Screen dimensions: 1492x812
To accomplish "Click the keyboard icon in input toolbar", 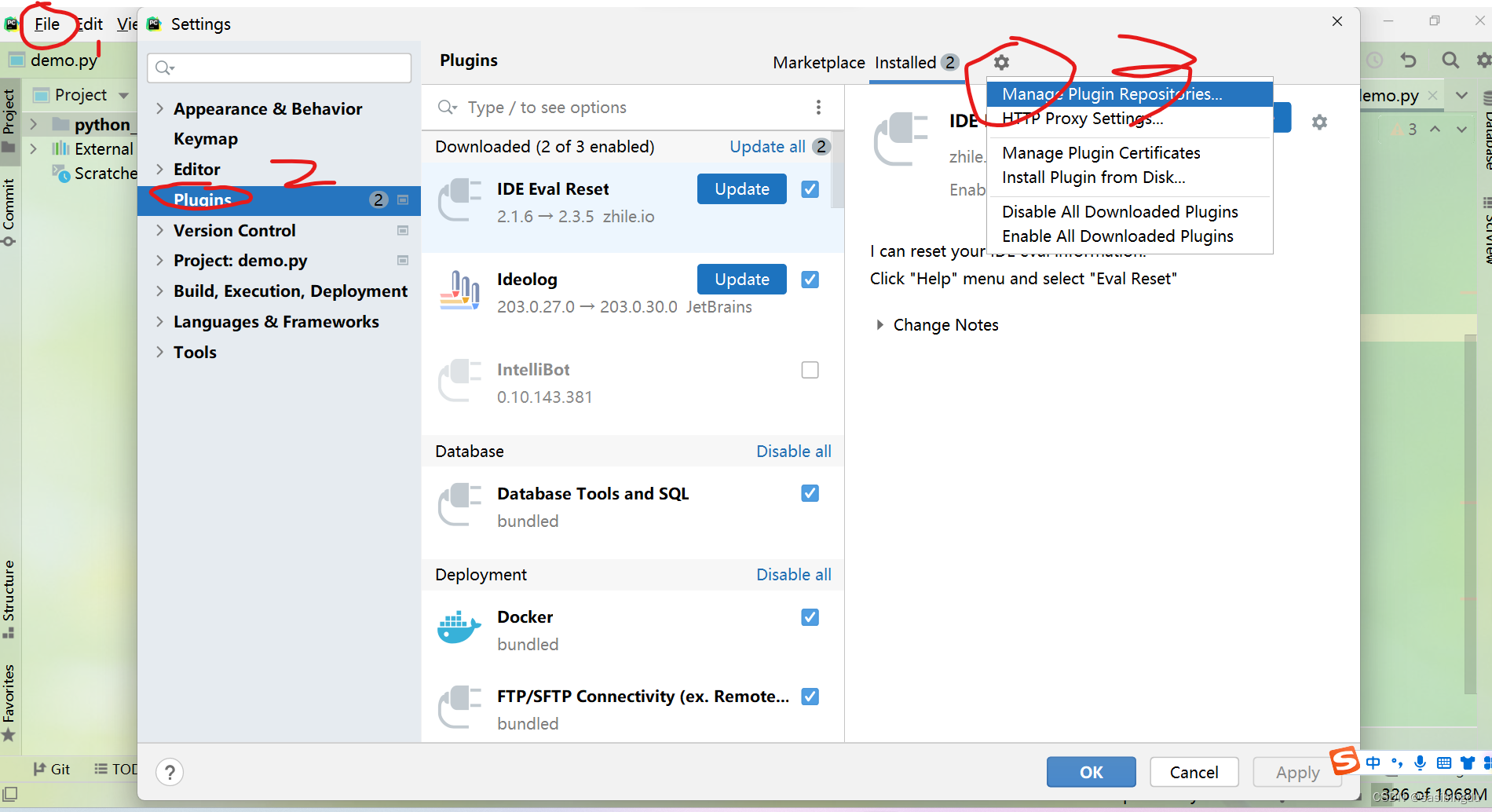I will coord(1443,763).
